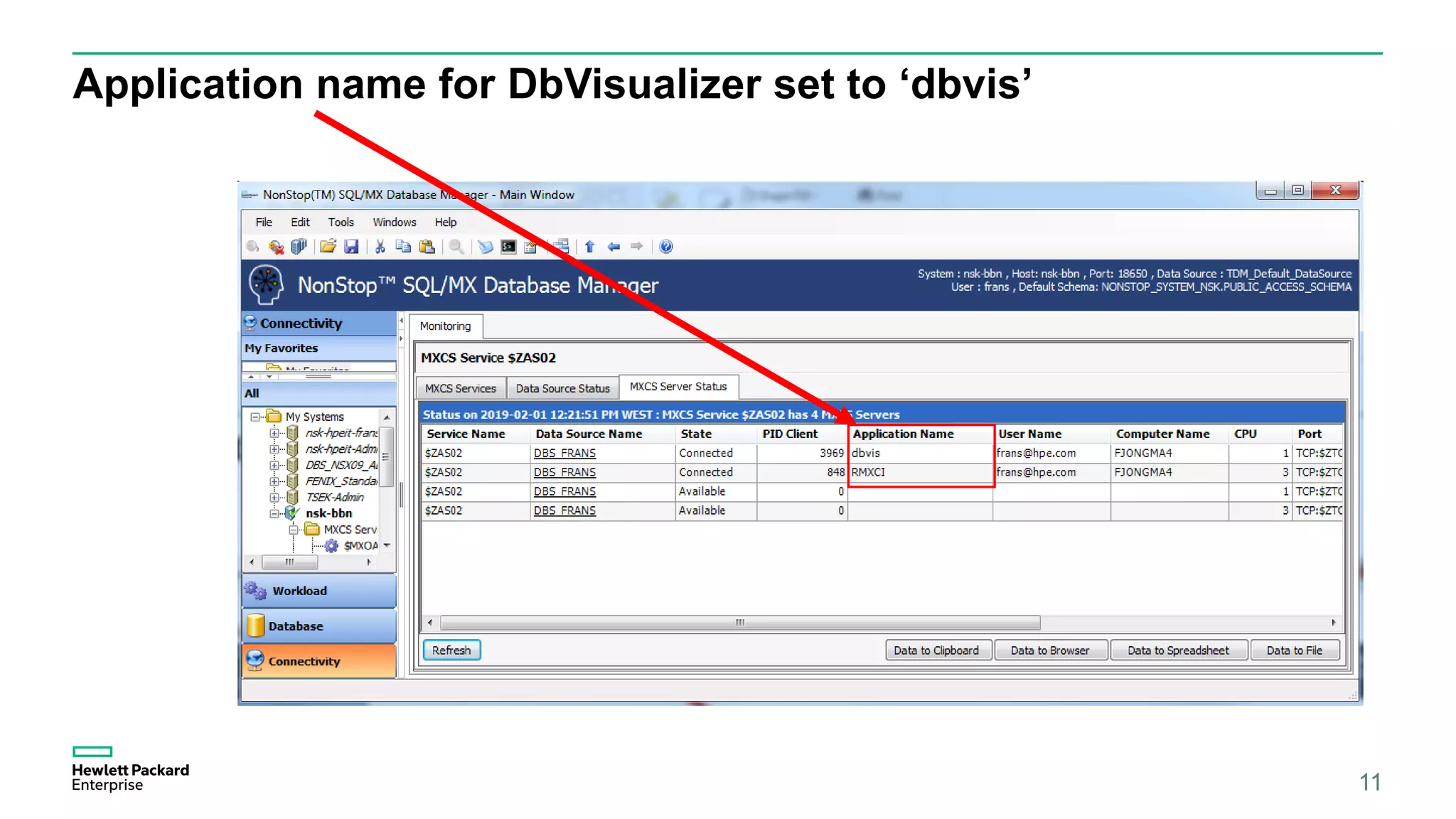Image resolution: width=1456 pixels, height=819 pixels.
Task: Click the blue help question mark icon
Action: coord(666,247)
